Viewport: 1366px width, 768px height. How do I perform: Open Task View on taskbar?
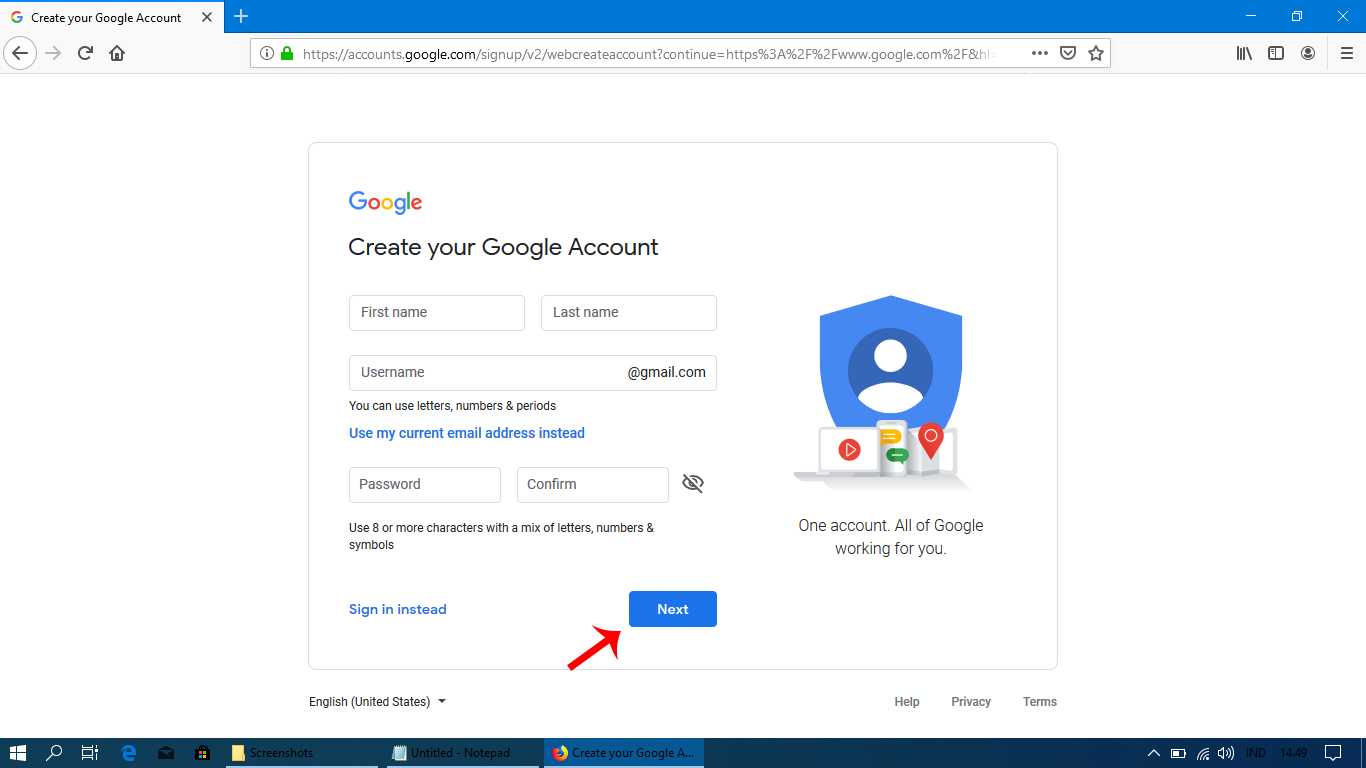tap(89, 753)
